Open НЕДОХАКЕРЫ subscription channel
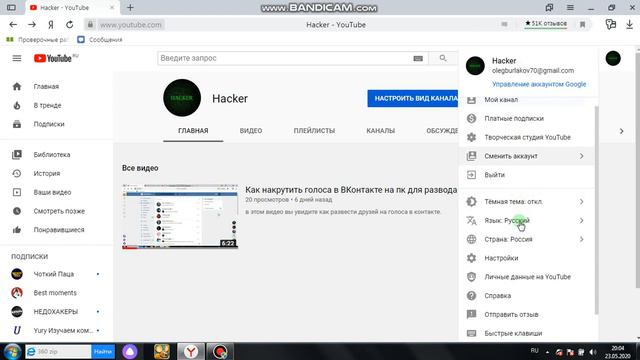640x360 pixels. [x=57, y=312]
